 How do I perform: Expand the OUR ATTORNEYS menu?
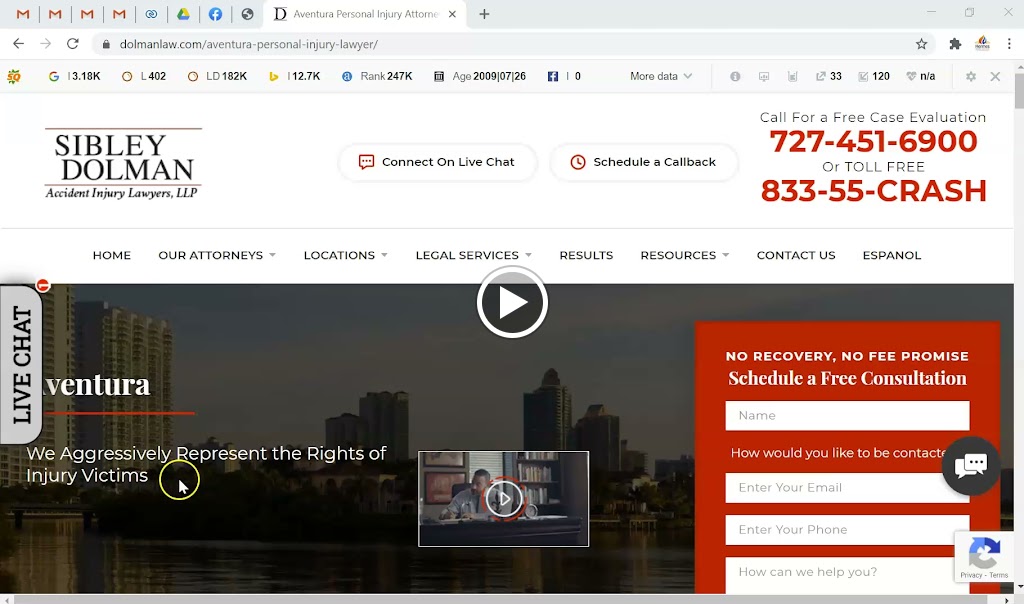pos(217,255)
